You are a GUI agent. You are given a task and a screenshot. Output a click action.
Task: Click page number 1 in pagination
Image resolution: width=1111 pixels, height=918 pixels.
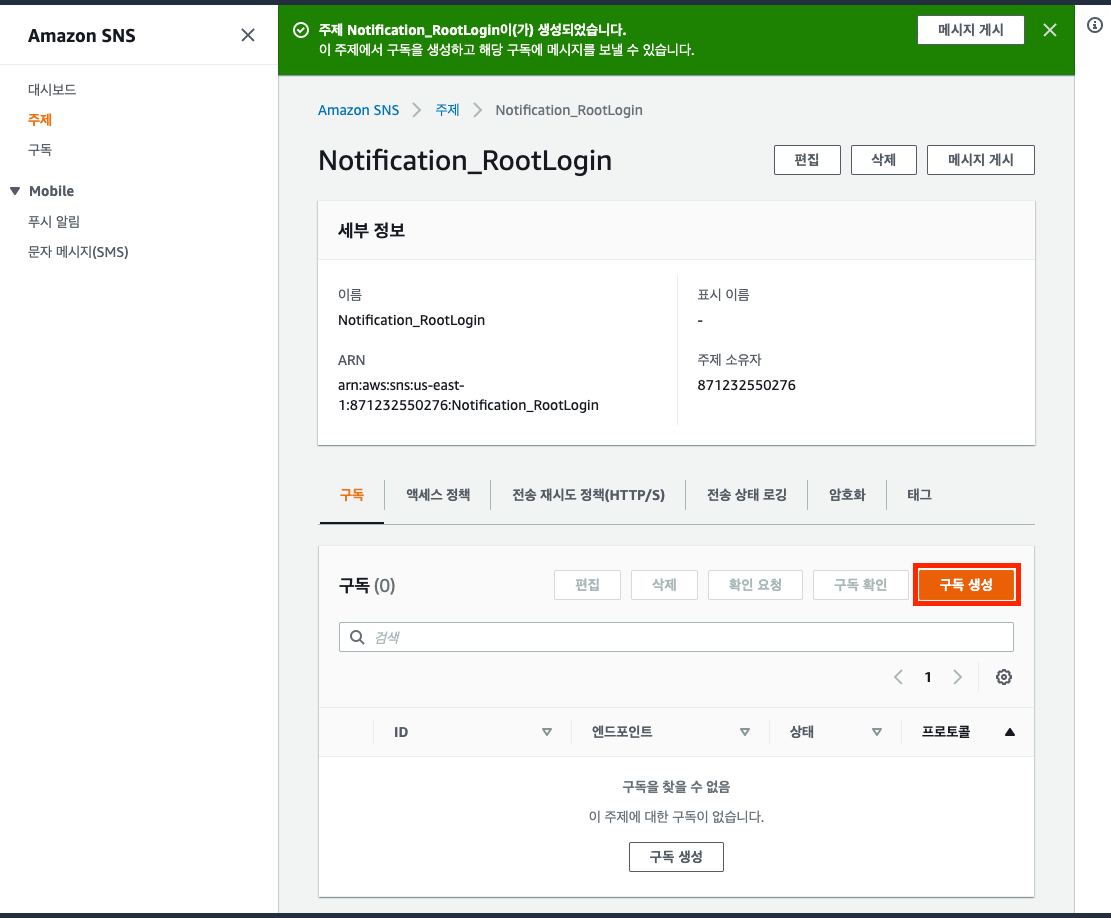[x=927, y=677]
